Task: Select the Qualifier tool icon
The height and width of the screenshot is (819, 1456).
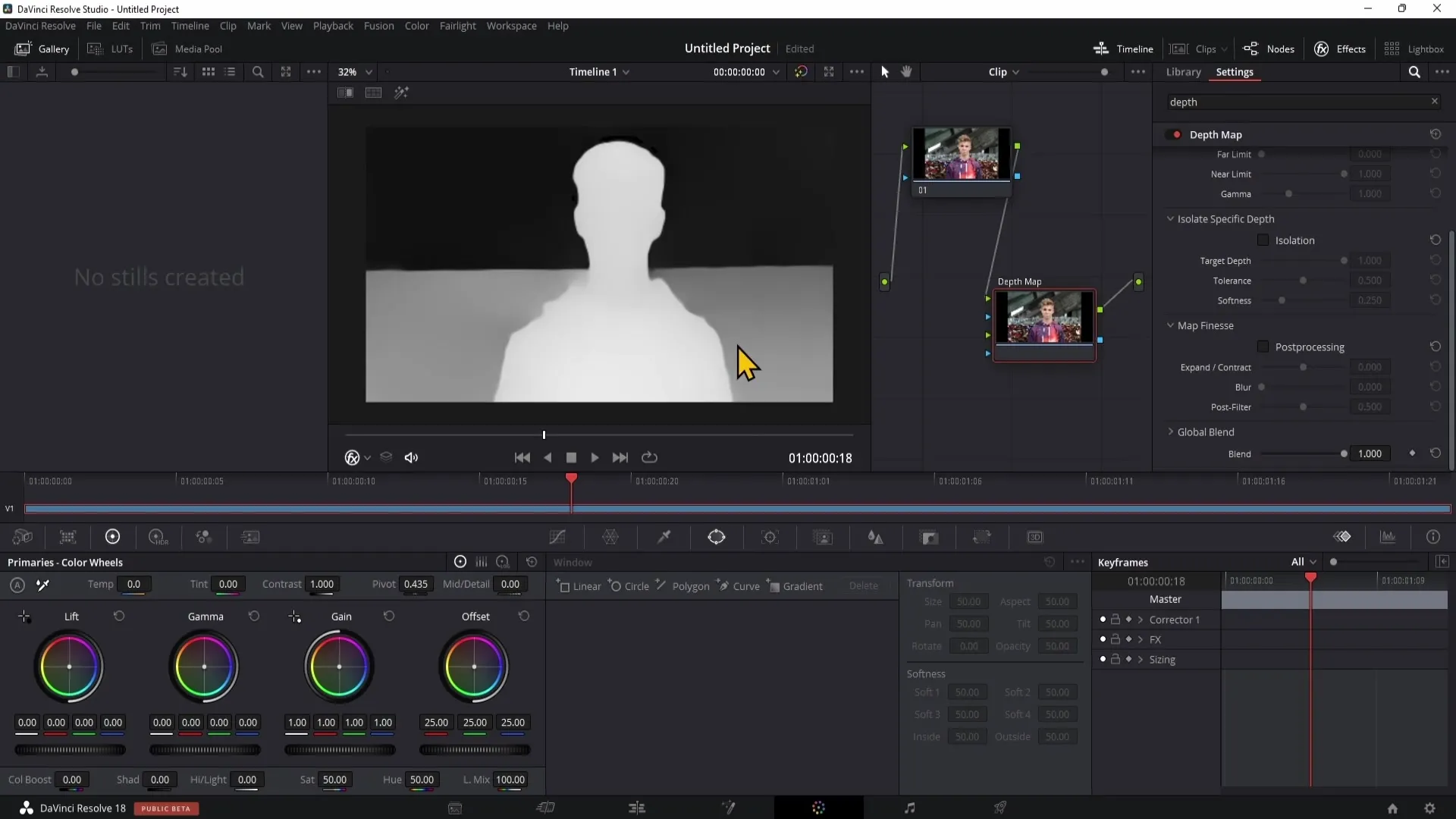Action: point(664,537)
